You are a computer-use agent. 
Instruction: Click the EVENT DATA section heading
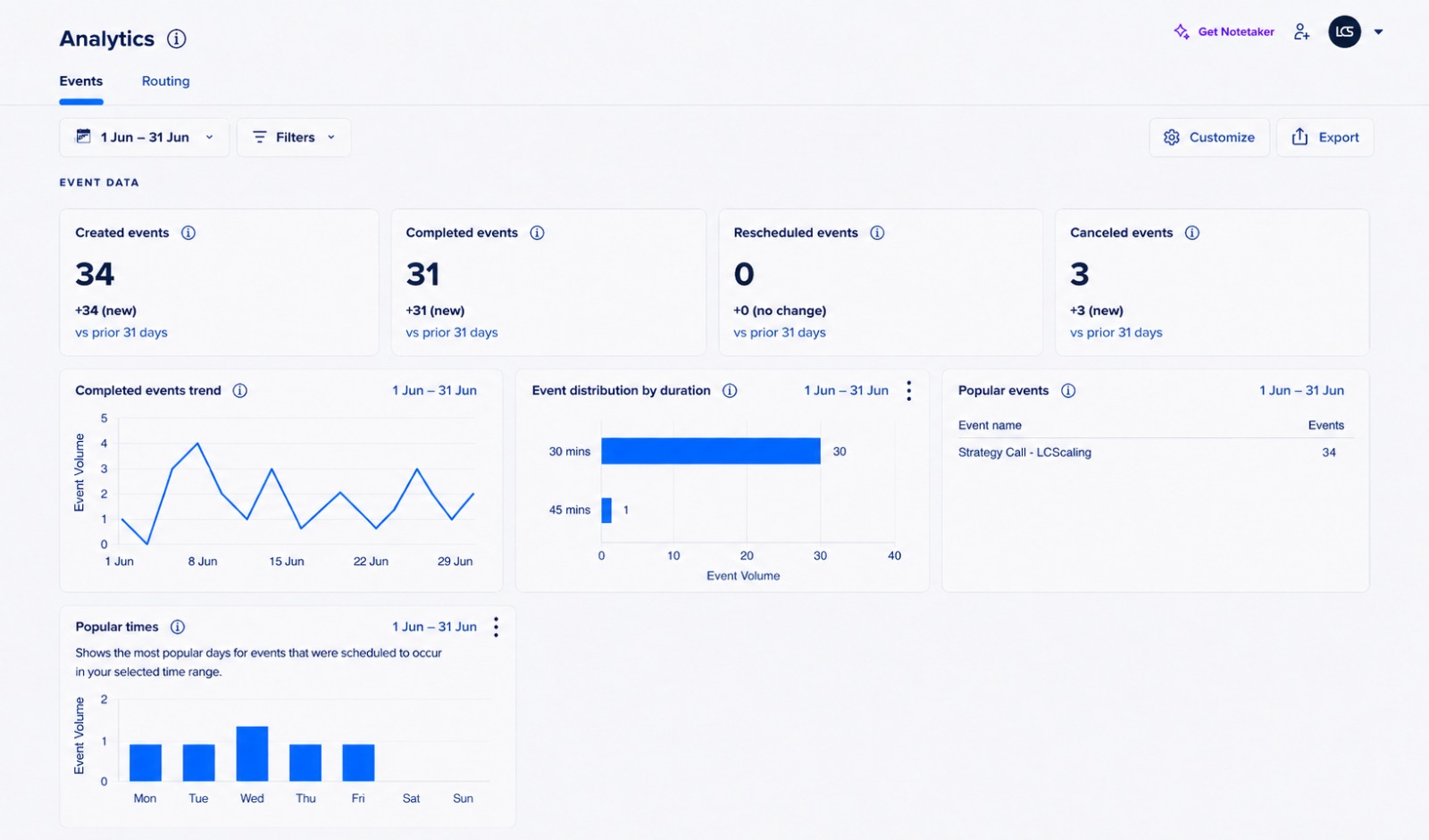tap(99, 183)
